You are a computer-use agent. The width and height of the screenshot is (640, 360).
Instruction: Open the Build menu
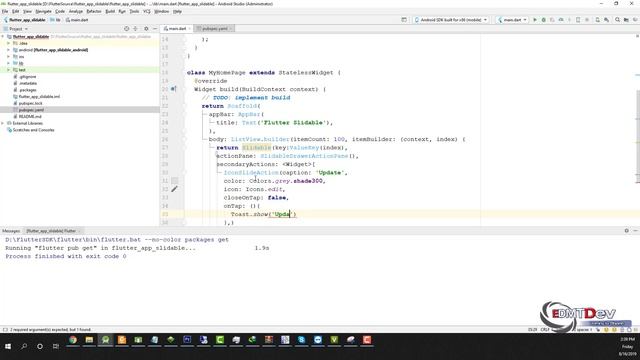(x=110, y=11)
